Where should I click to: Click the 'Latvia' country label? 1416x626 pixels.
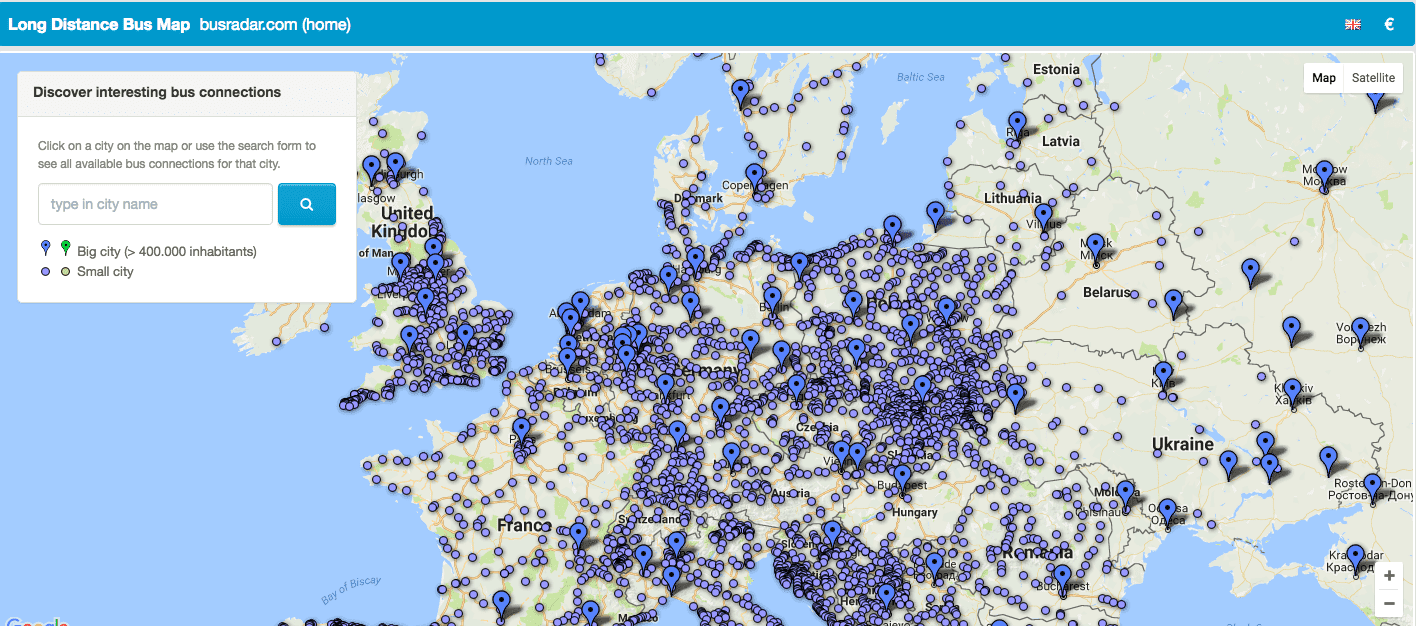1061,141
